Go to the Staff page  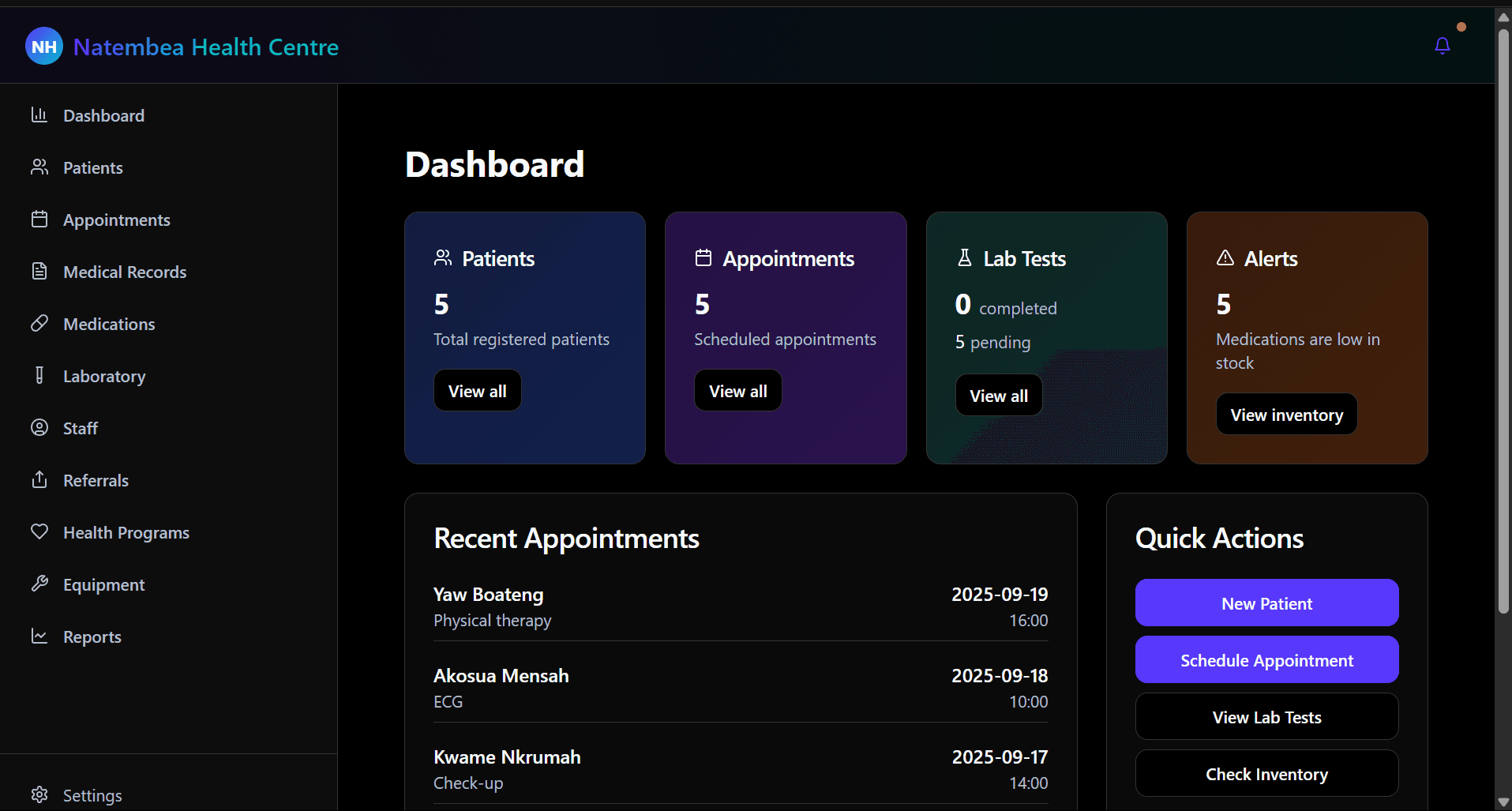(x=168, y=428)
